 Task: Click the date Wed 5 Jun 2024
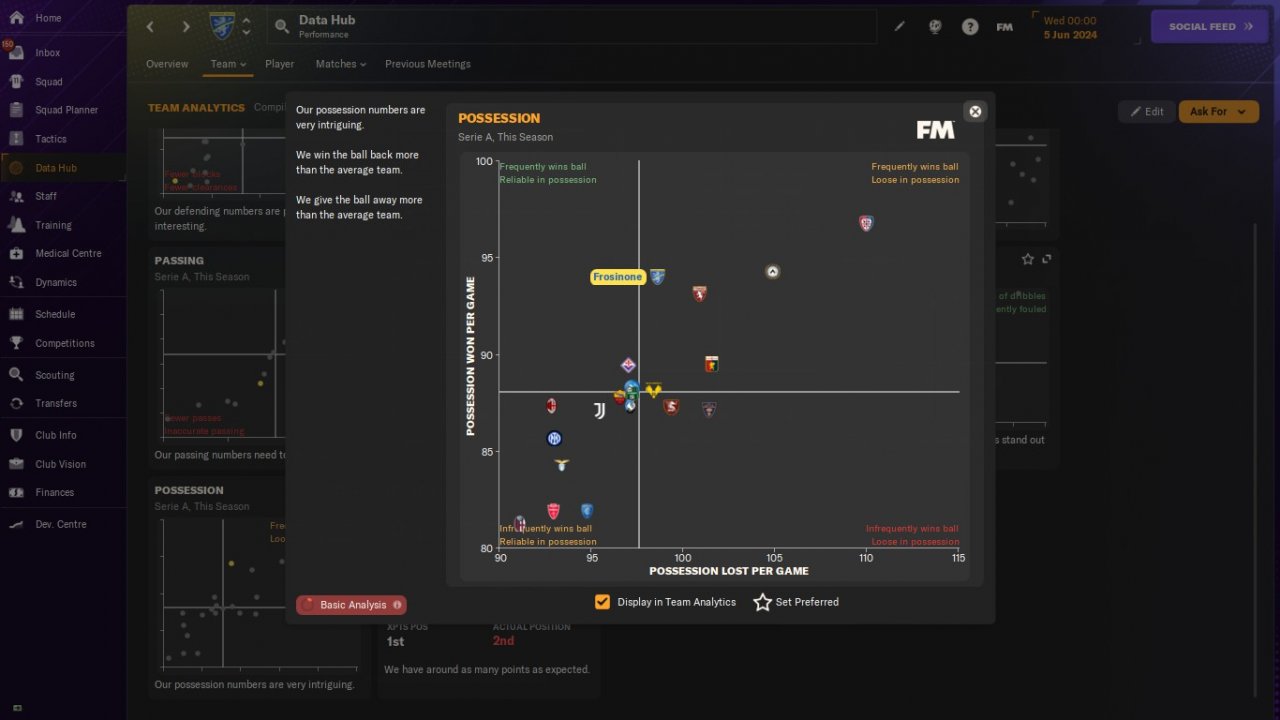(1070, 27)
